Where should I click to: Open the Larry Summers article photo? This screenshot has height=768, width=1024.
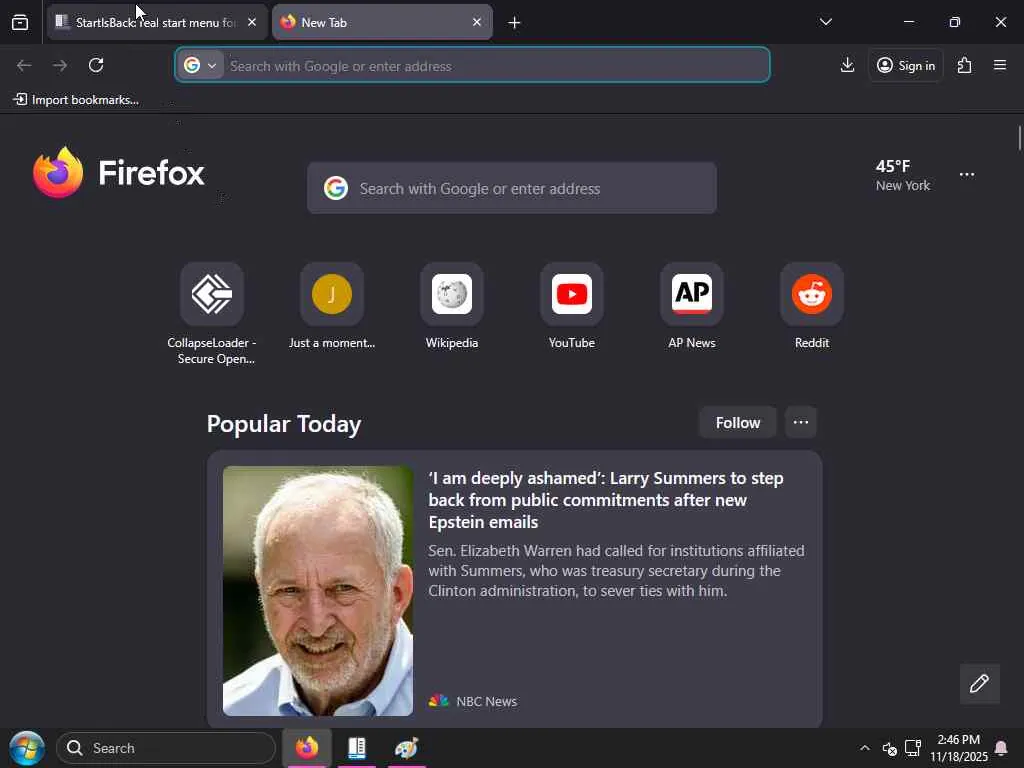318,590
